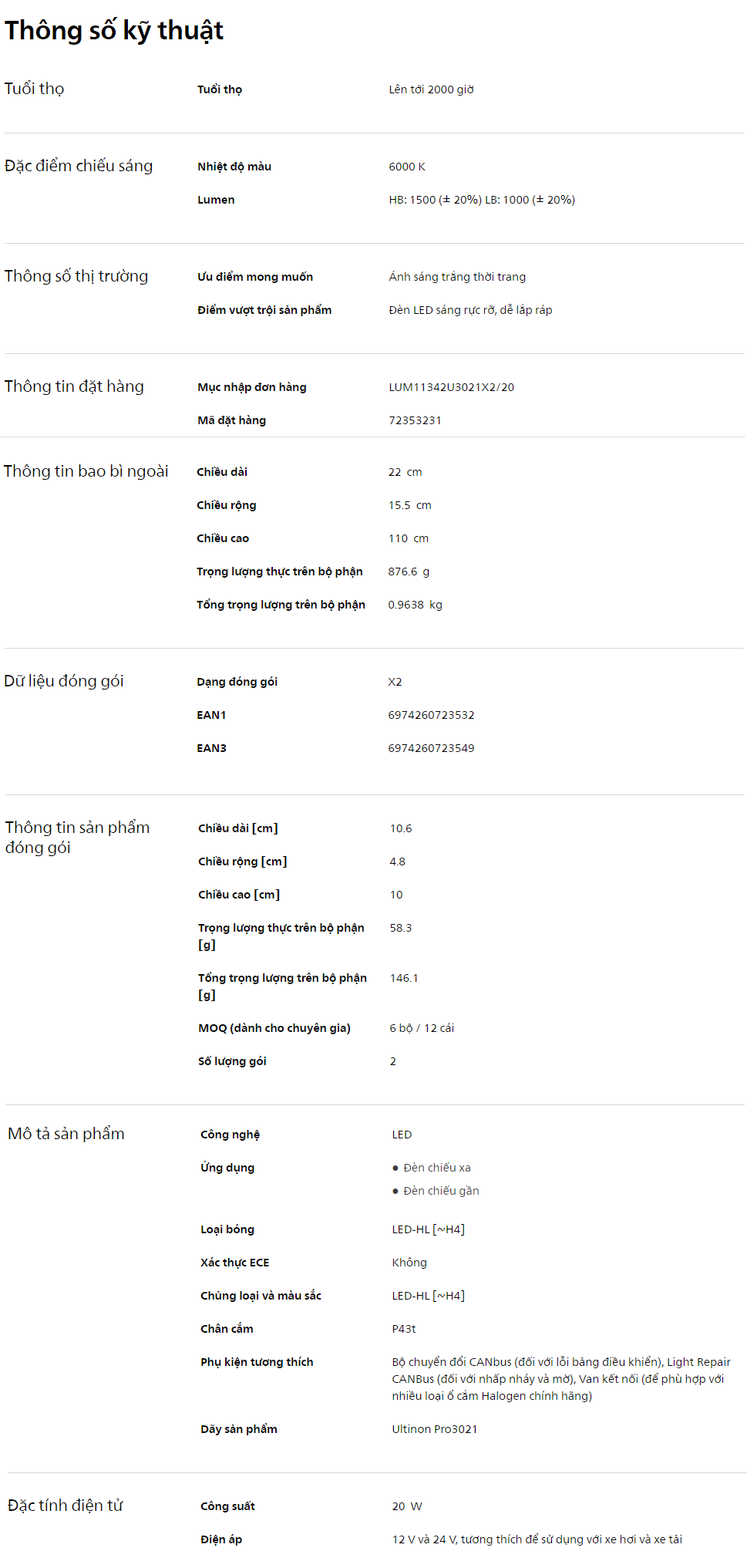Image resolution: width=747 pixels, height=1568 pixels.
Task: Click the order code 72353231
Action: (415, 420)
